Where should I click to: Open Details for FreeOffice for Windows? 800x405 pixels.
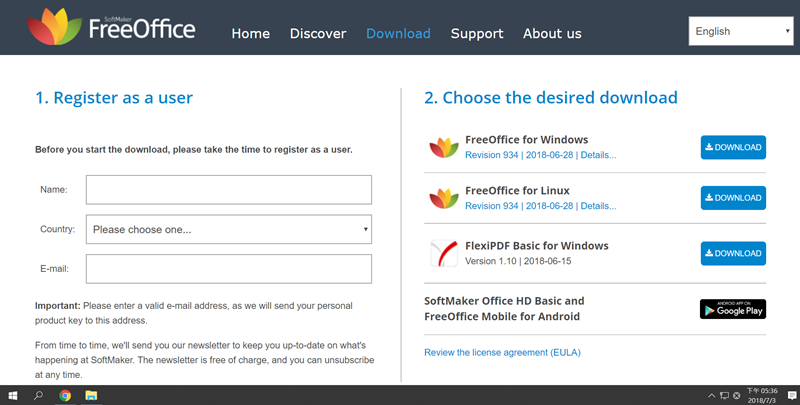(598, 155)
